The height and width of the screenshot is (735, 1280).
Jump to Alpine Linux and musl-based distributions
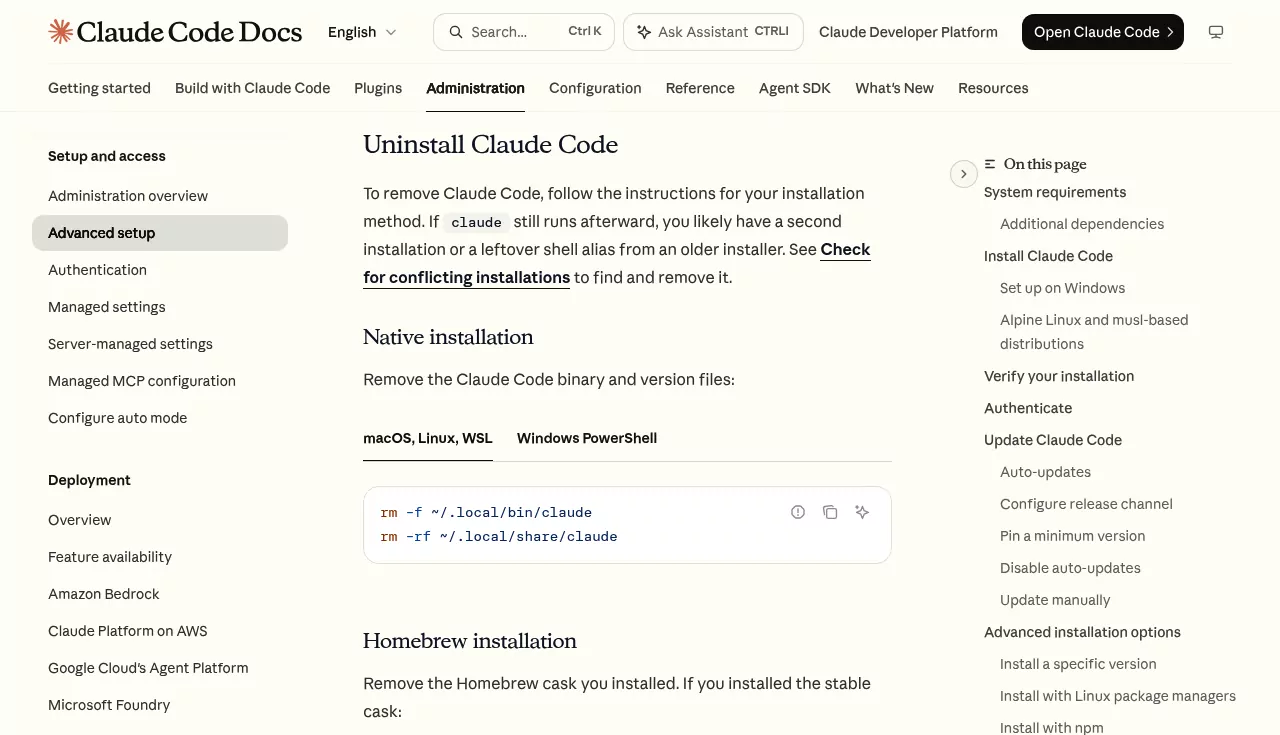[1094, 332]
